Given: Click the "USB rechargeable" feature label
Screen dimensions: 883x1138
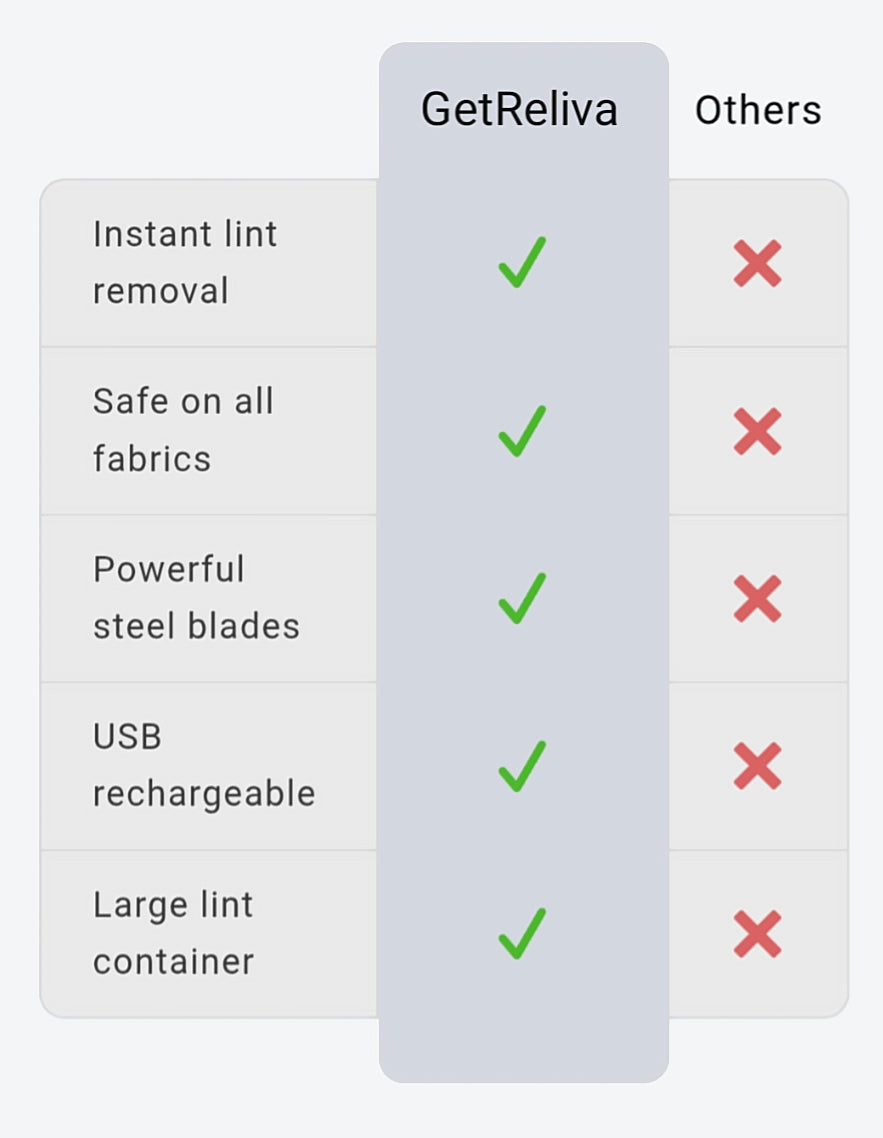Looking at the screenshot, I should [x=204, y=765].
